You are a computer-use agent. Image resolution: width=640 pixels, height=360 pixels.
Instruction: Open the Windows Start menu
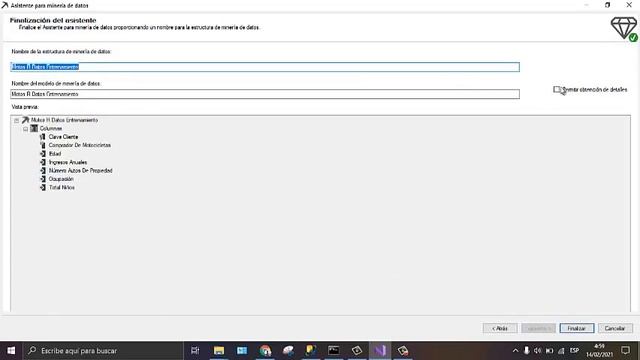11,351
